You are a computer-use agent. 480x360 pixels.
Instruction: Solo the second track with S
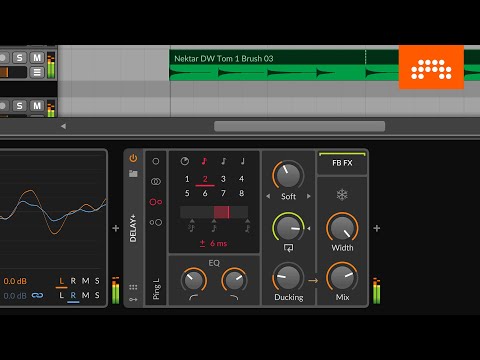pyautogui.click(x=19, y=106)
